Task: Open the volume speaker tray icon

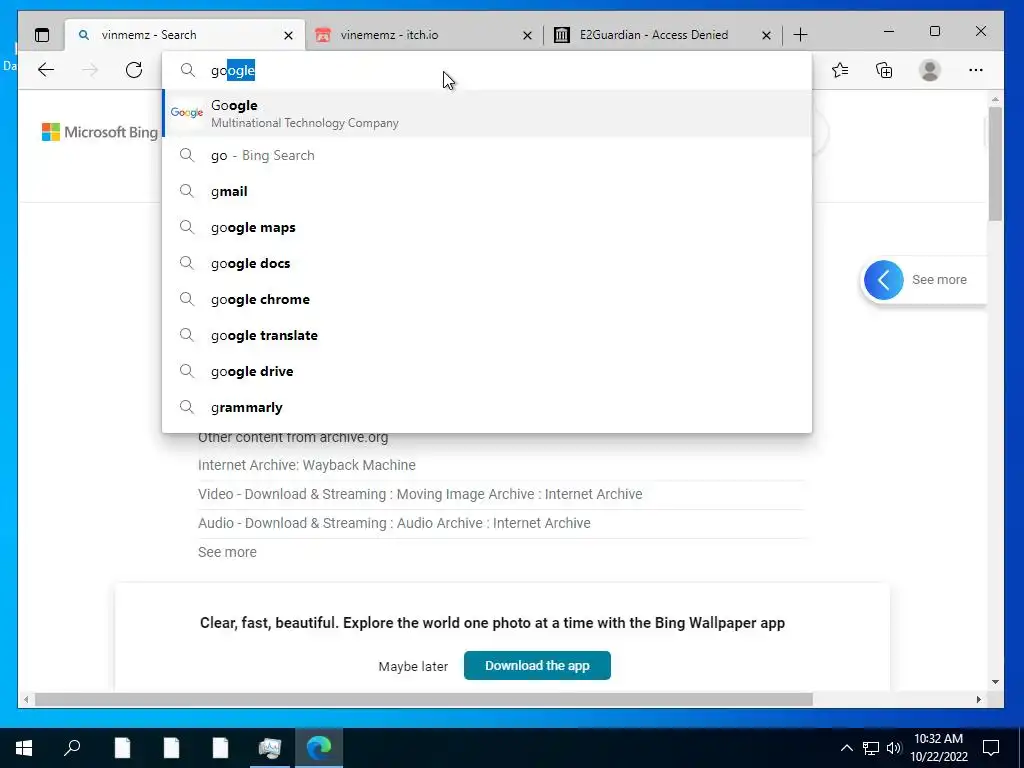Action: pos(894,748)
